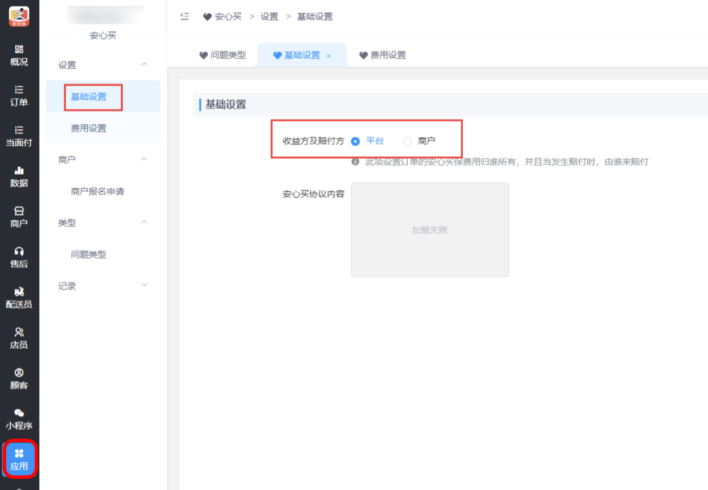Click the app logo at top left

pos(19,16)
